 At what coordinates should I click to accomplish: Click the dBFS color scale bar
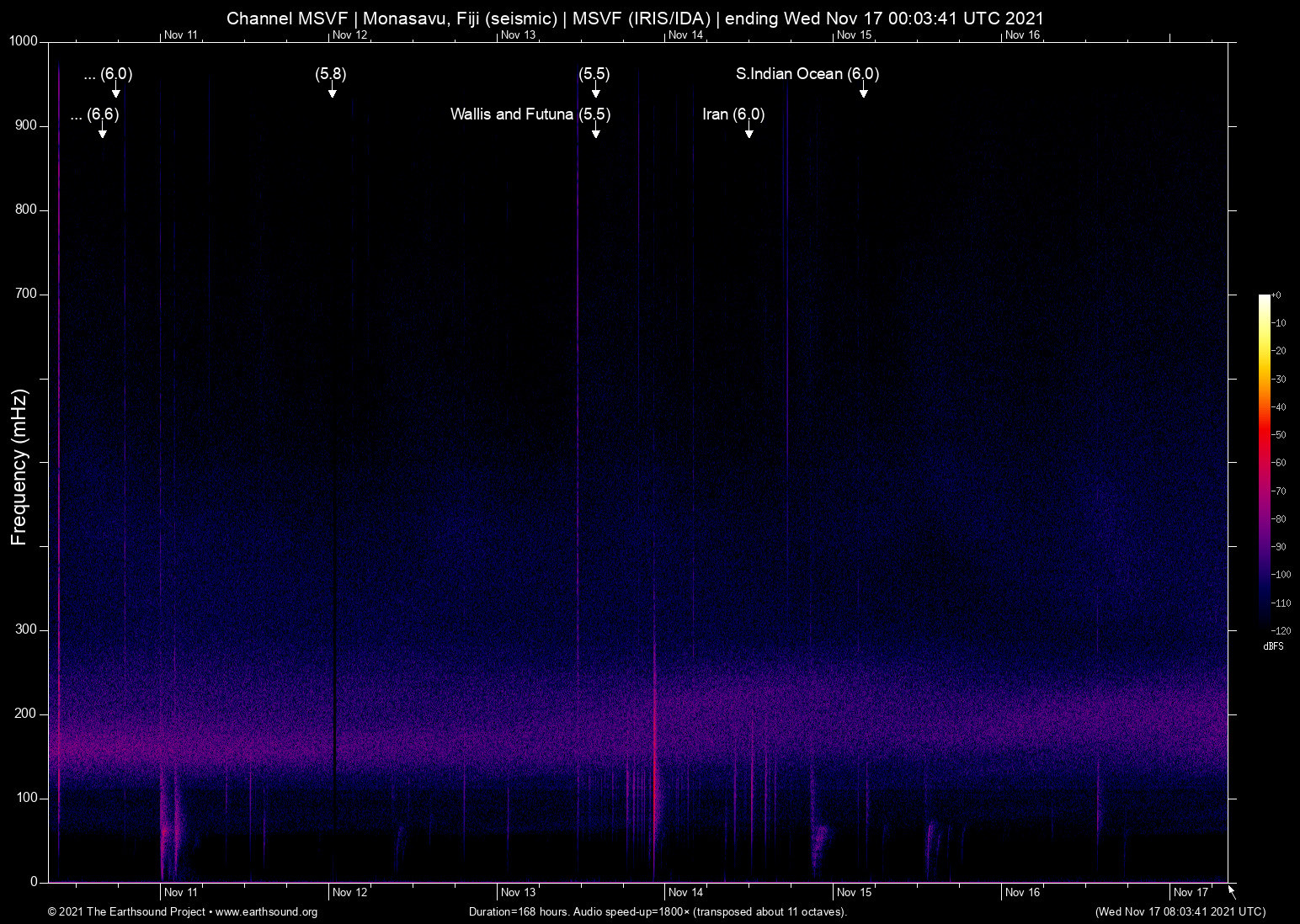click(1265, 463)
